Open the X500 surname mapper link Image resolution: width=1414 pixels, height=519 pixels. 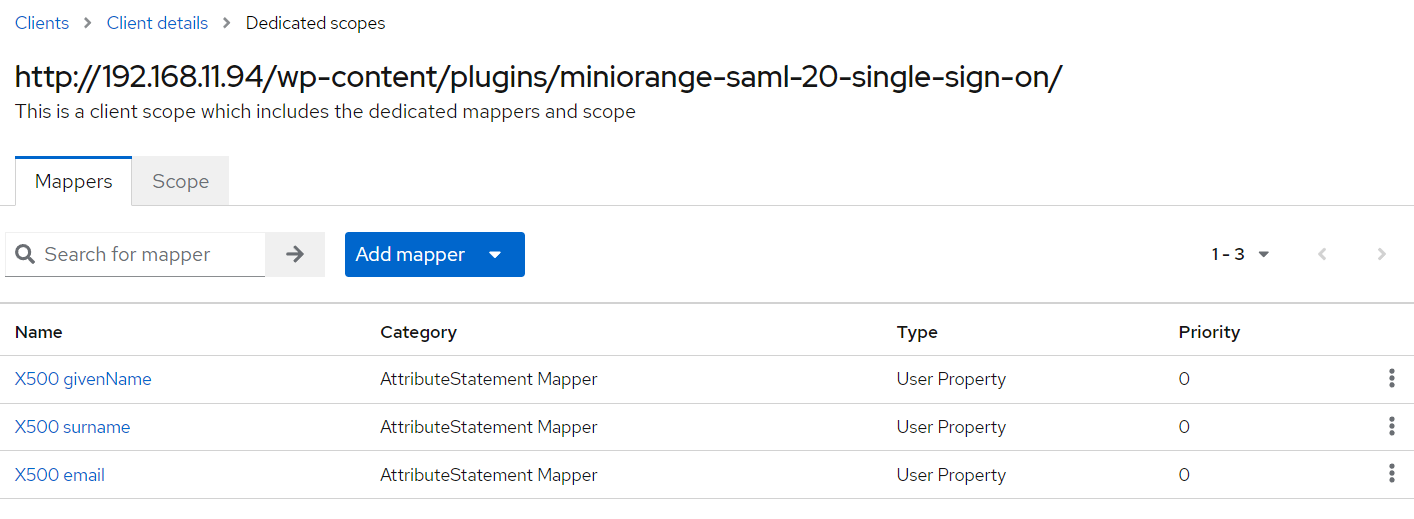(72, 427)
